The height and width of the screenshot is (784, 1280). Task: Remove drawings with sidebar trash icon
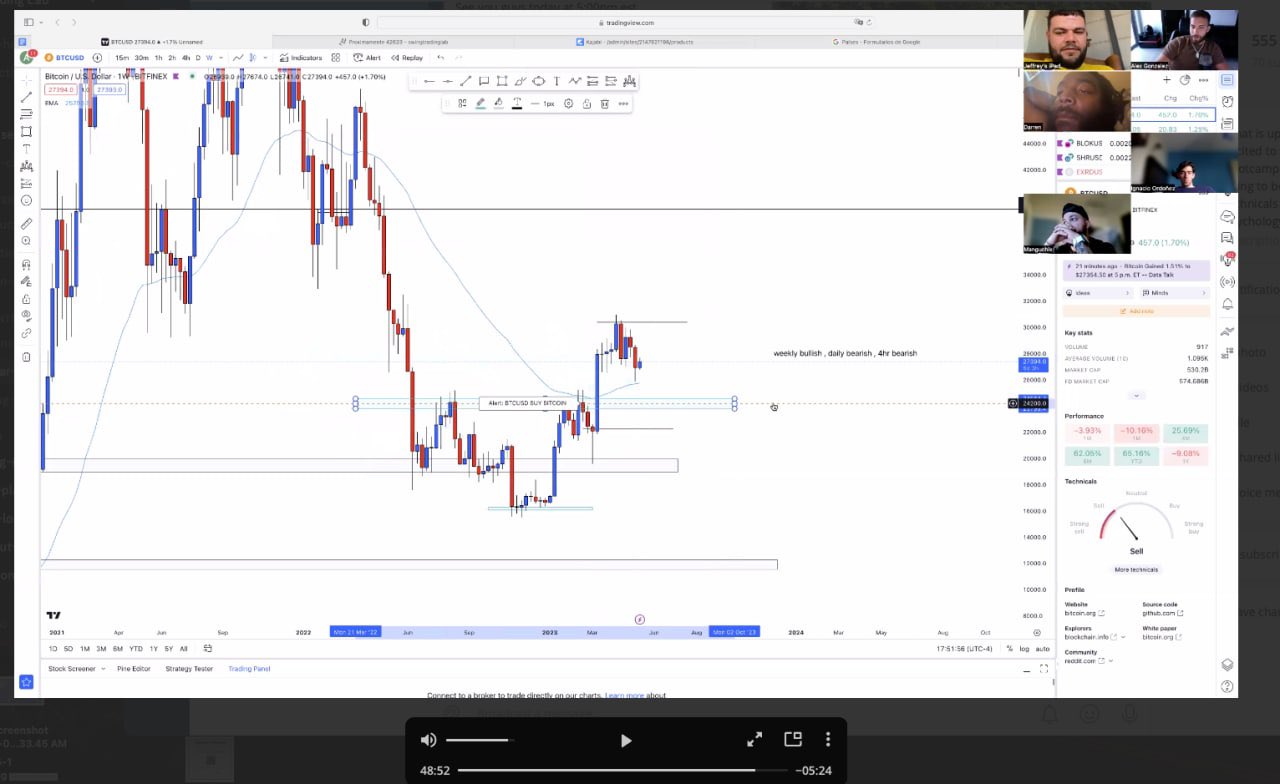tap(26, 357)
